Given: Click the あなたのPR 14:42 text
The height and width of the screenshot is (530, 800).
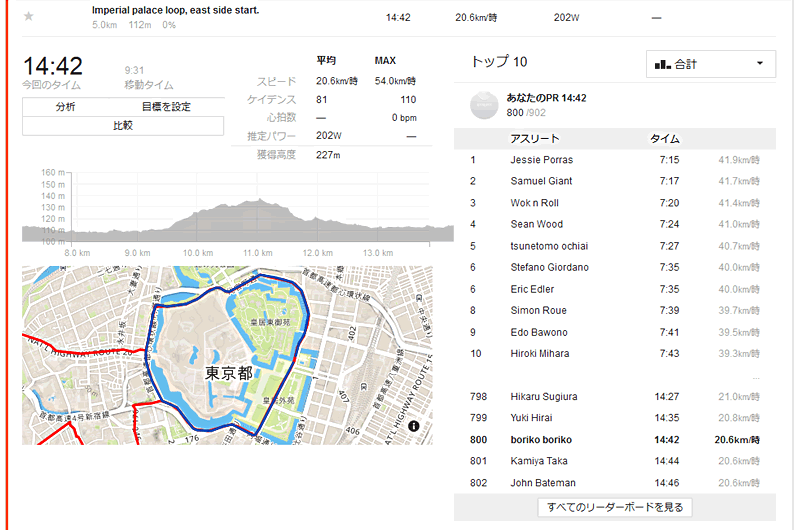Looking at the screenshot, I should 546,97.
